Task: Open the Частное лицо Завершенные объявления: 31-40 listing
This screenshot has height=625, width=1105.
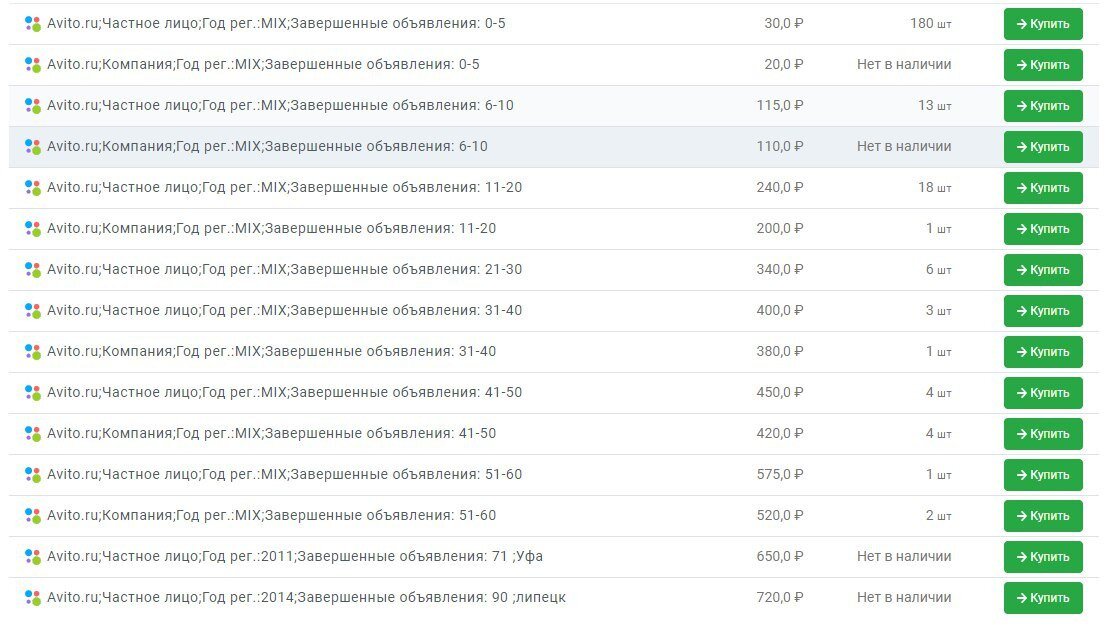Action: click(285, 310)
